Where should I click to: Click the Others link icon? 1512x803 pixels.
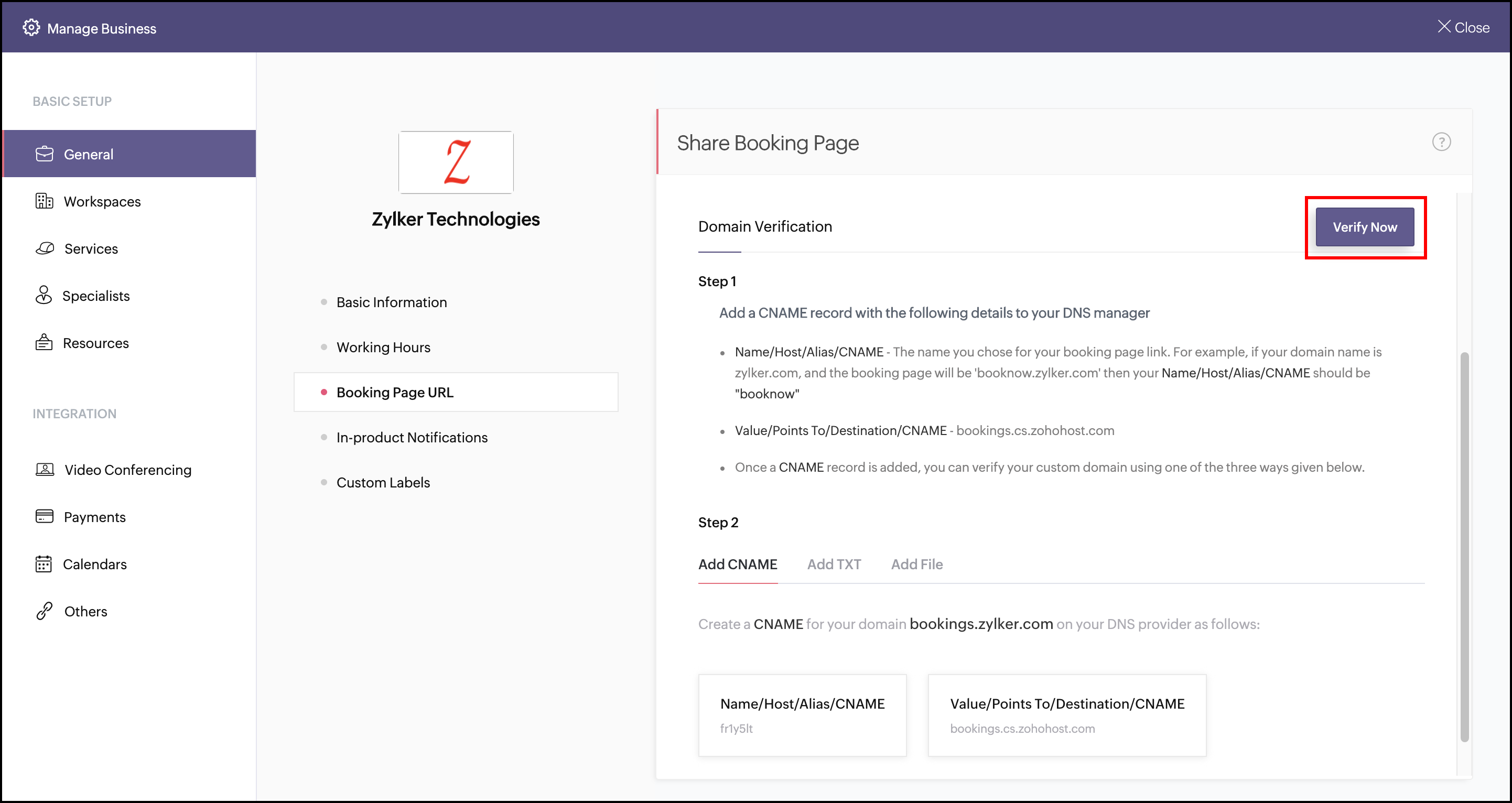point(45,611)
